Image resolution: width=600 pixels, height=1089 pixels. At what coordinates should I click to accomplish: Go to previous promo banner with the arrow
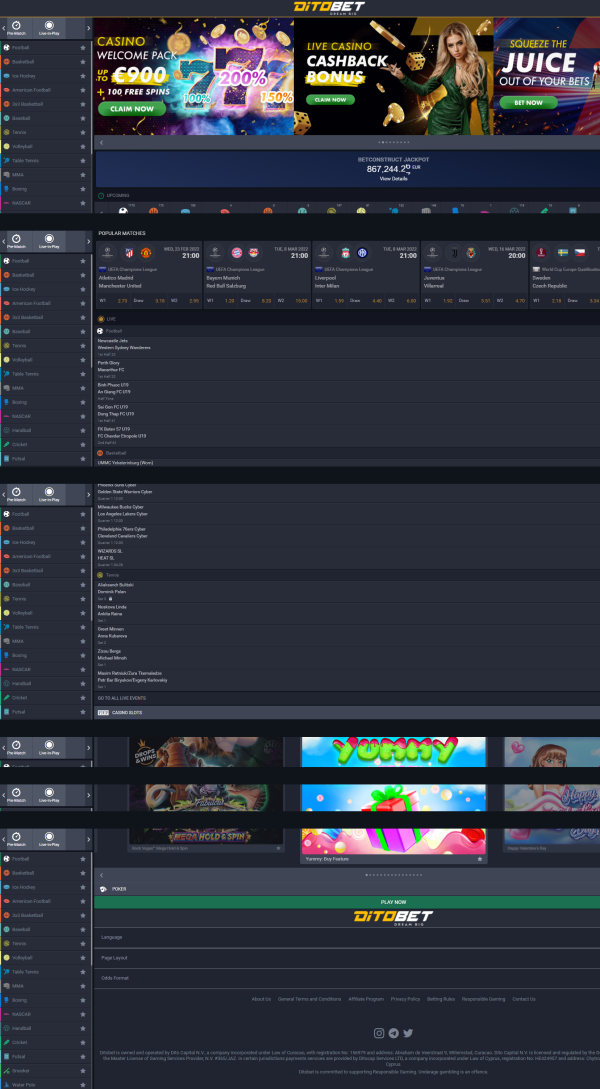click(101, 143)
